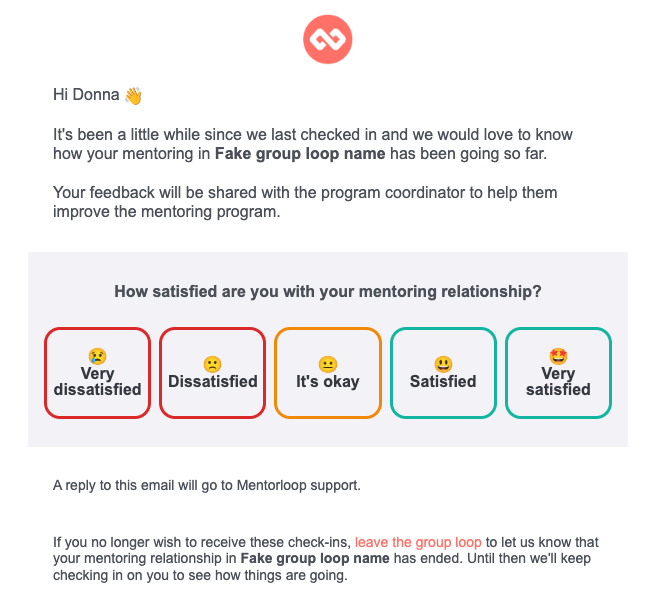Click the "Mentorloop support" reply notice text
This screenshot has height=604, width=658.
tap(206, 486)
